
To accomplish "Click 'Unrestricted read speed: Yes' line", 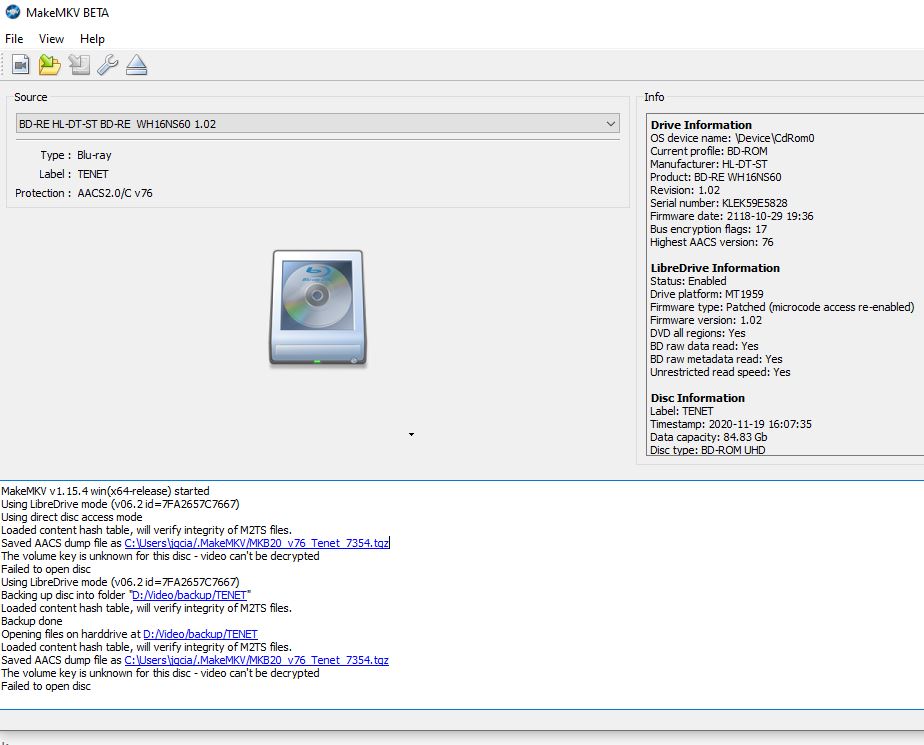I will 720,372.
